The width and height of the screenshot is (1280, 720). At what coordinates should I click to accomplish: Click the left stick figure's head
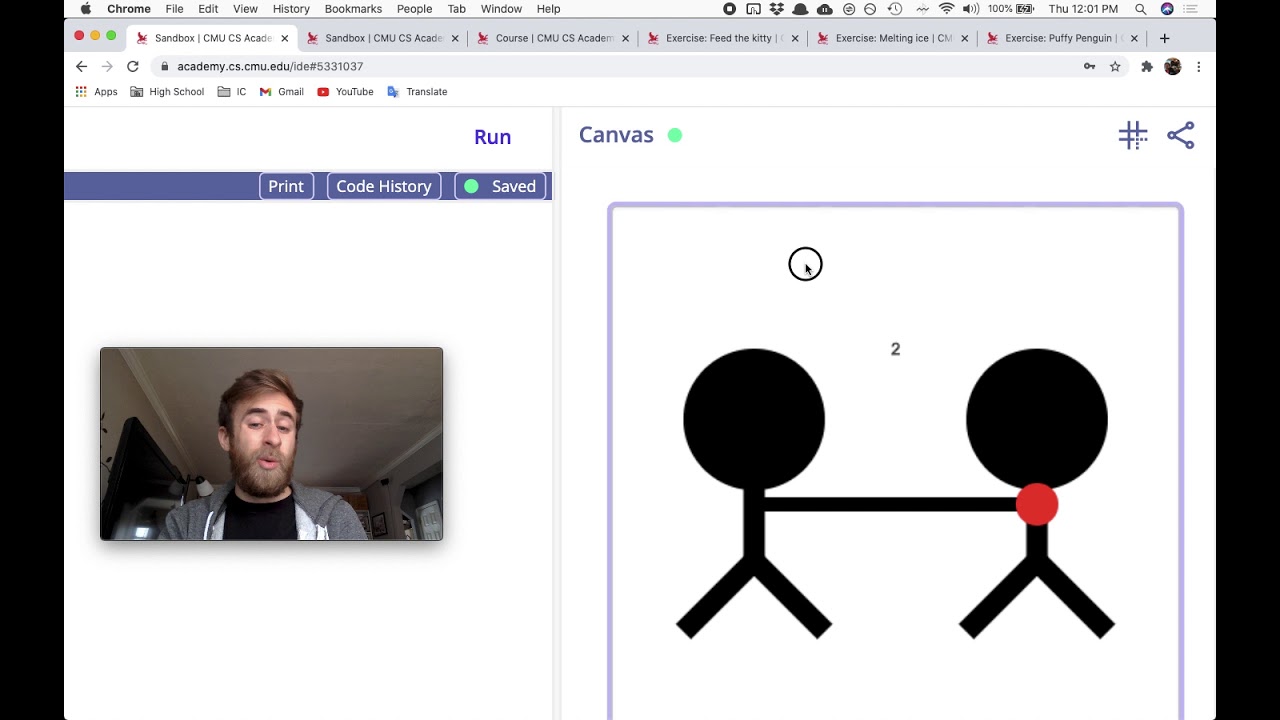pyautogui.click(x=754, y=419)
